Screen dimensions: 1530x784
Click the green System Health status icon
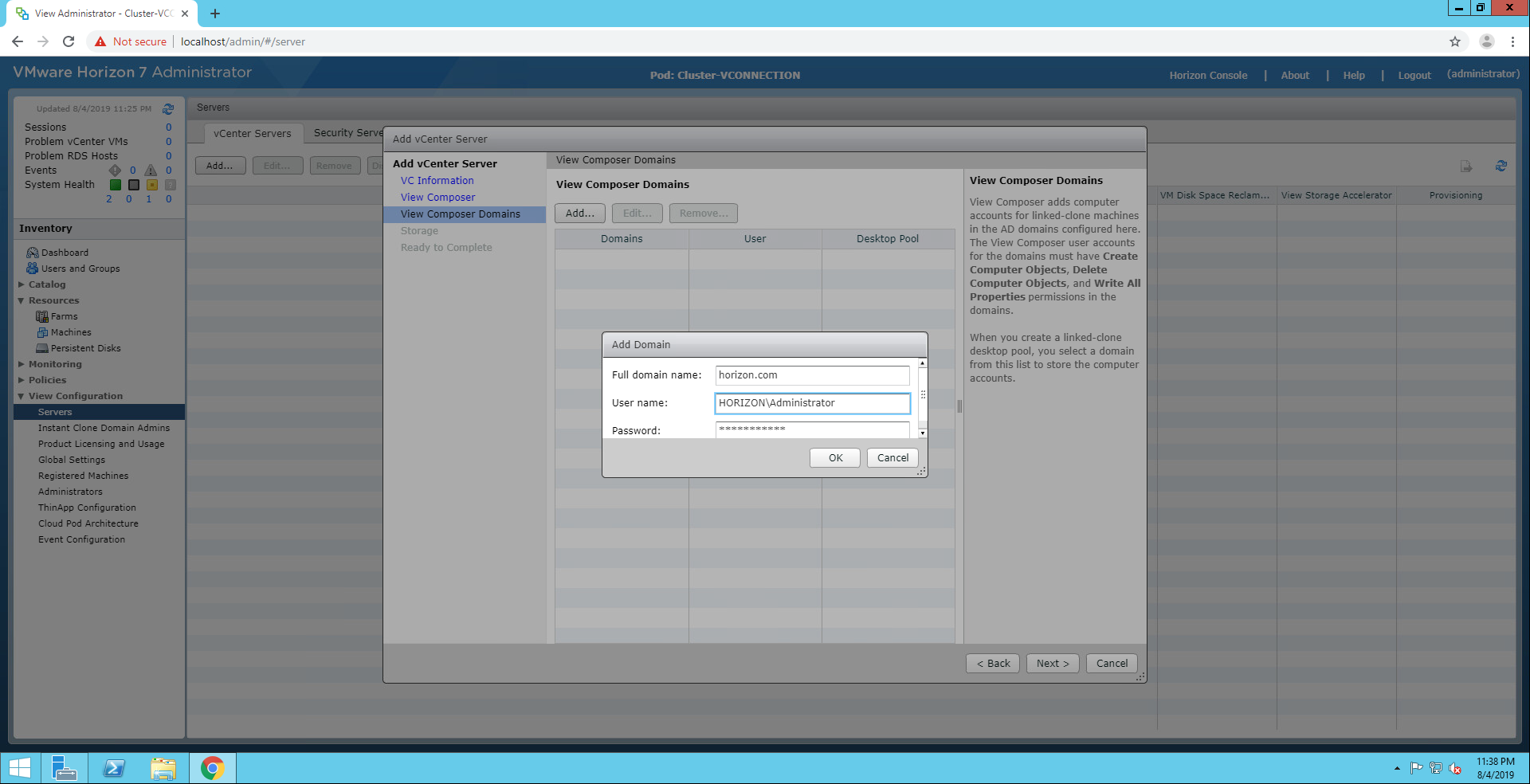116,185
